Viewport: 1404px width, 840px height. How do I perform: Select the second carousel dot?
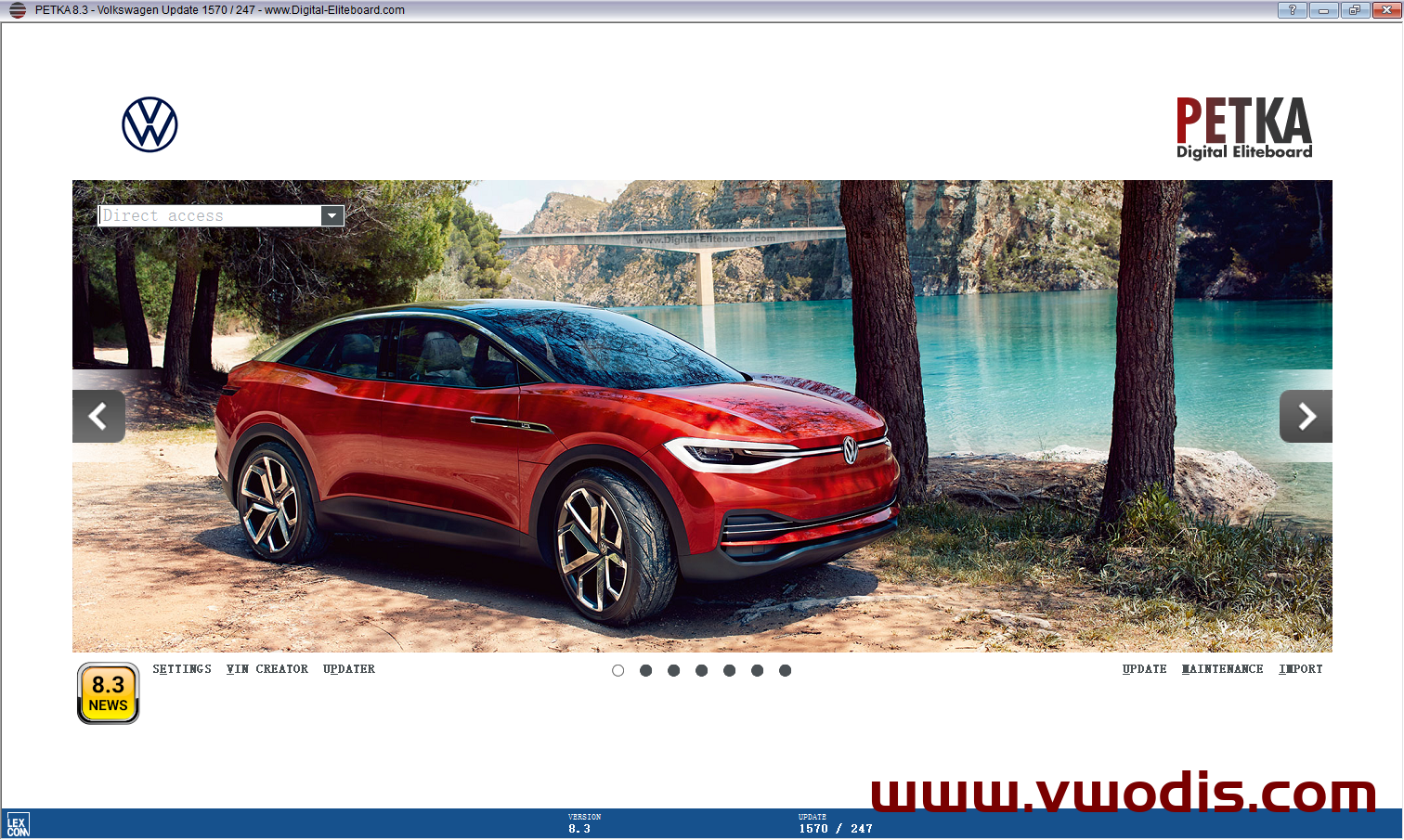click(x=646, y=670)
